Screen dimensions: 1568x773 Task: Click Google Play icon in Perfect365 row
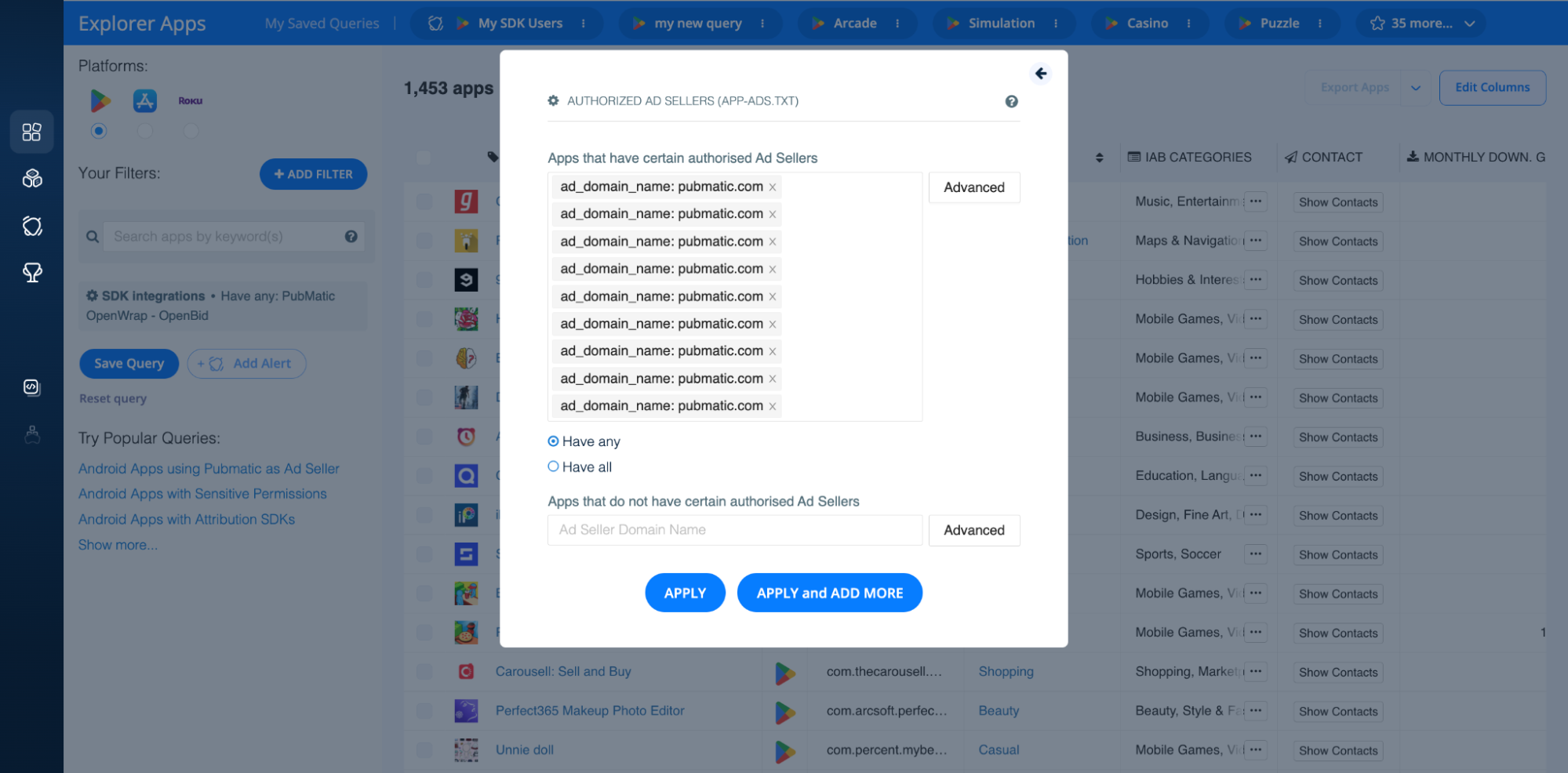click(x=784, y=712)
